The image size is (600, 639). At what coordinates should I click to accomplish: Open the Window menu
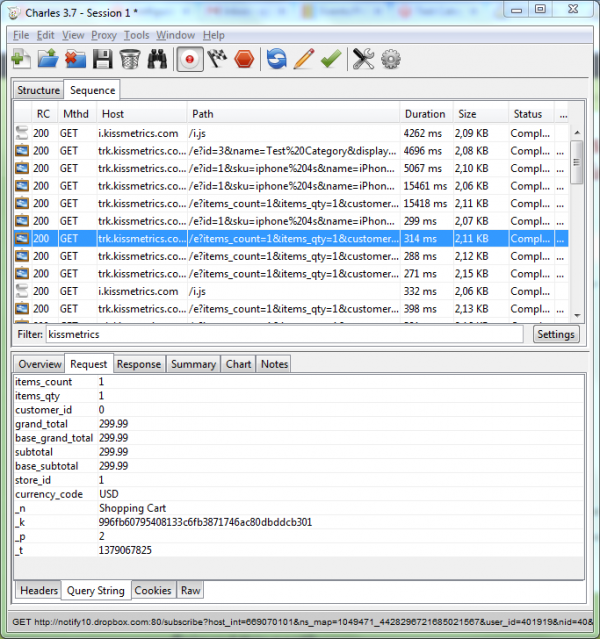(x=176, y=35)
